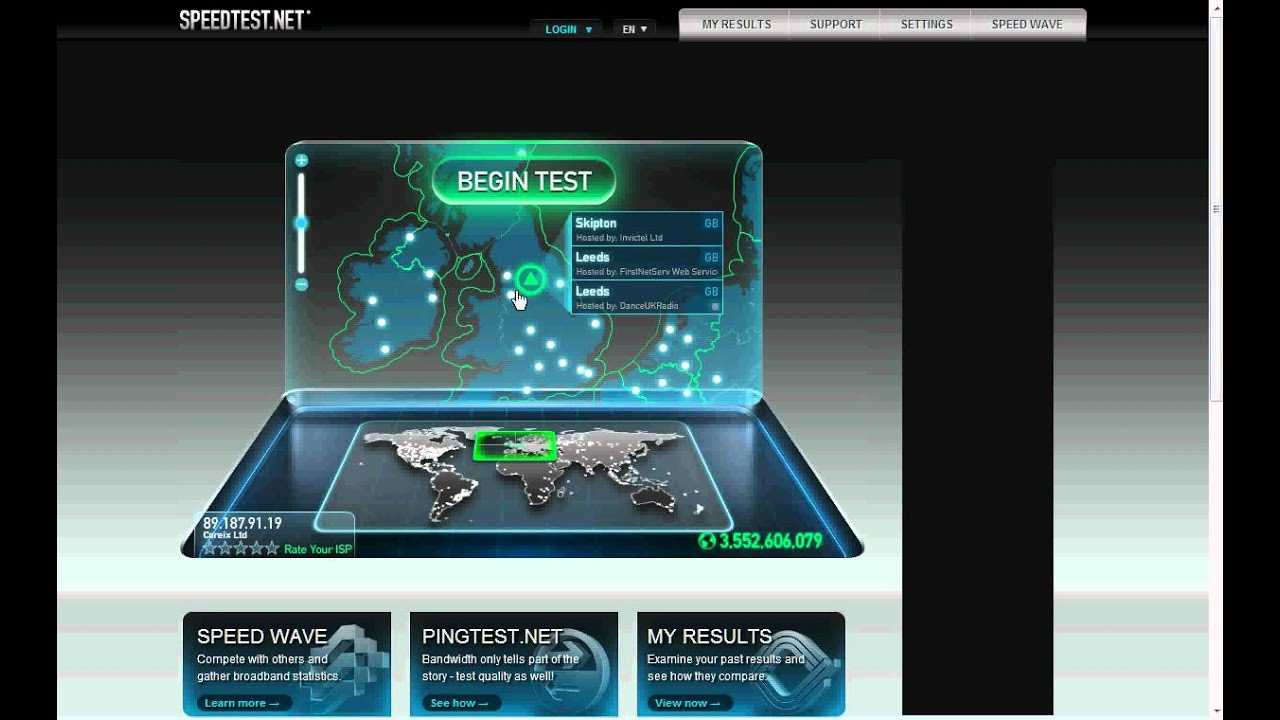Click See how in Pingtest.net card
The height and width of the screenshot is (720, 1280).
[x=459, y=703]
